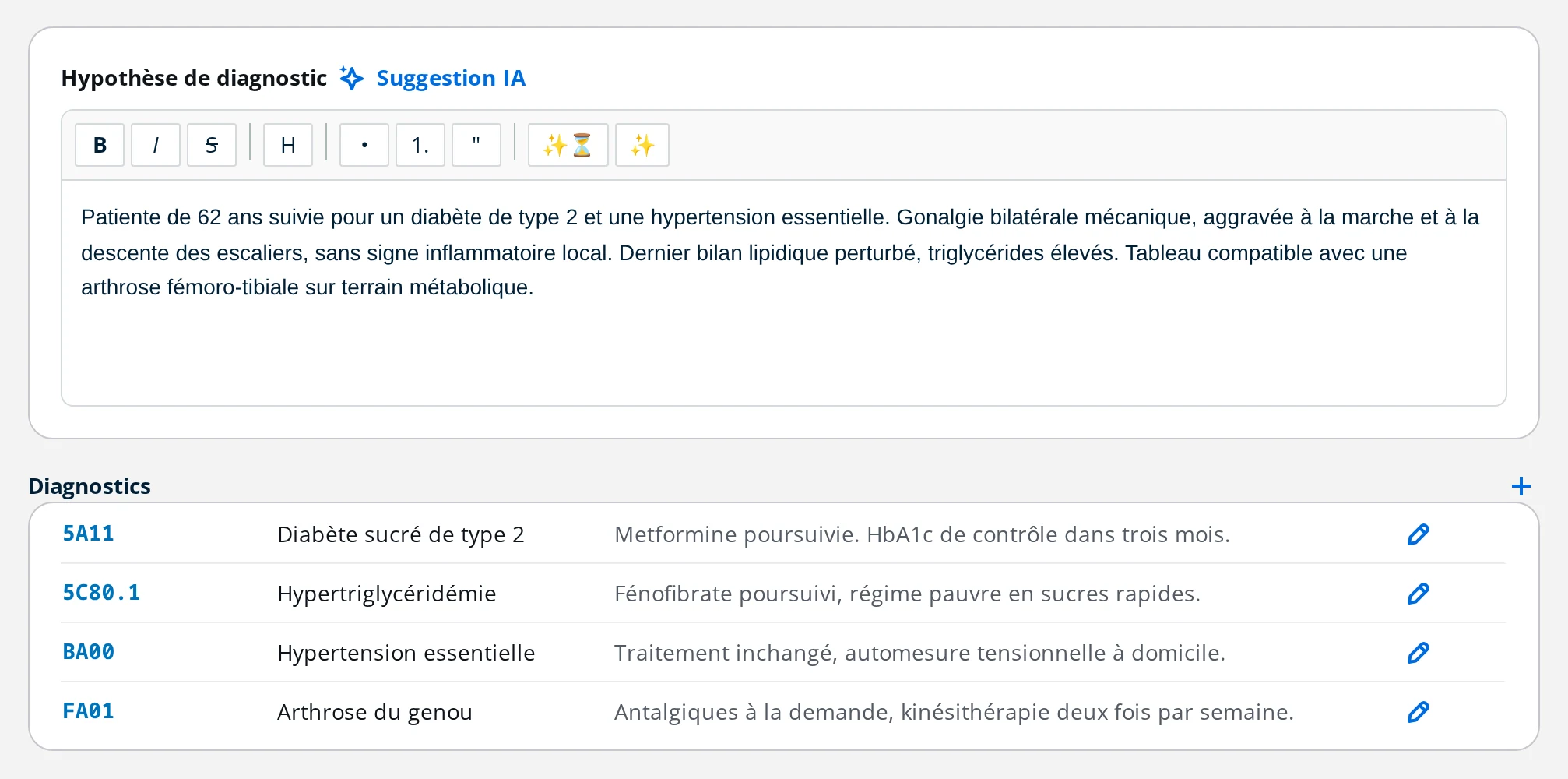Open diagnostic code 5A11
The height and width of the screenshot is (779, 1568).
click(x=88, y=534)
